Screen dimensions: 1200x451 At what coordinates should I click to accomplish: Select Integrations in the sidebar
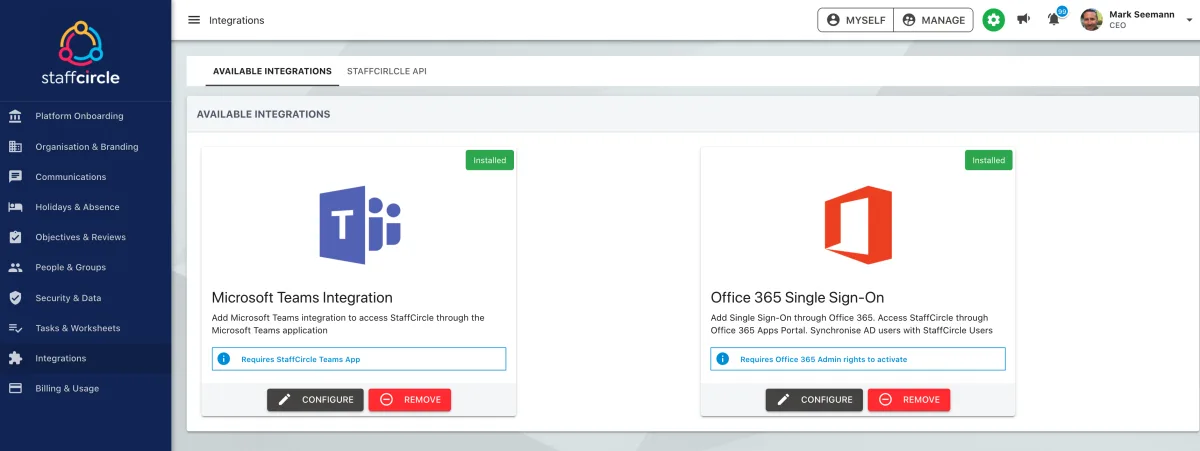point(86,358)
